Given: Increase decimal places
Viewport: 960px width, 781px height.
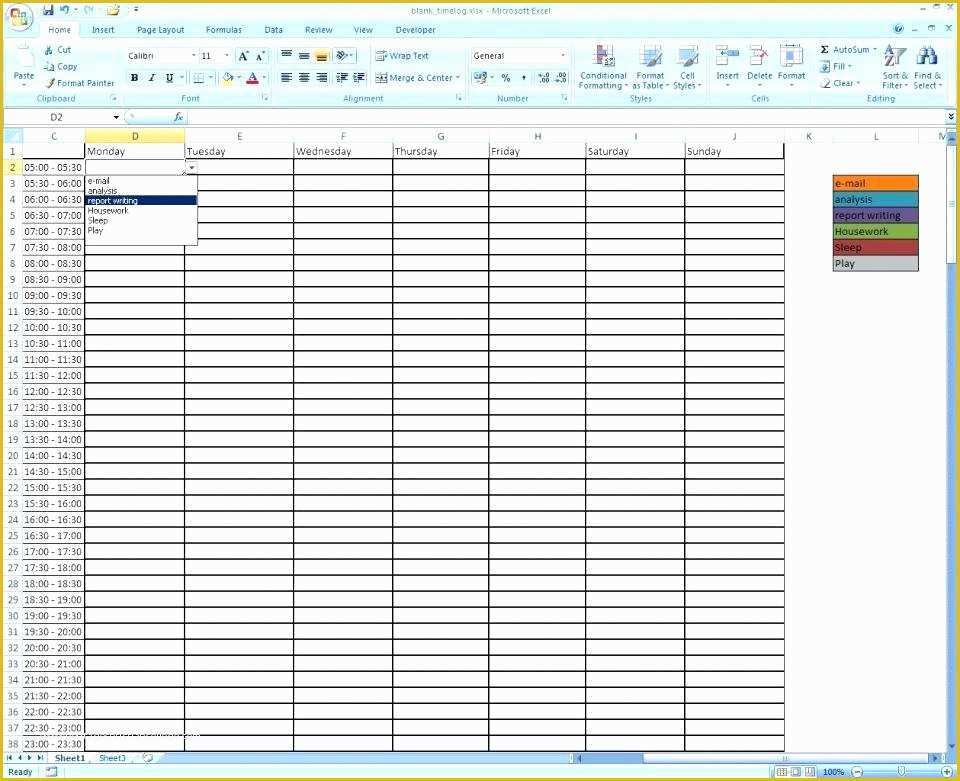Looking at the screenshot, I should [544, 78].
